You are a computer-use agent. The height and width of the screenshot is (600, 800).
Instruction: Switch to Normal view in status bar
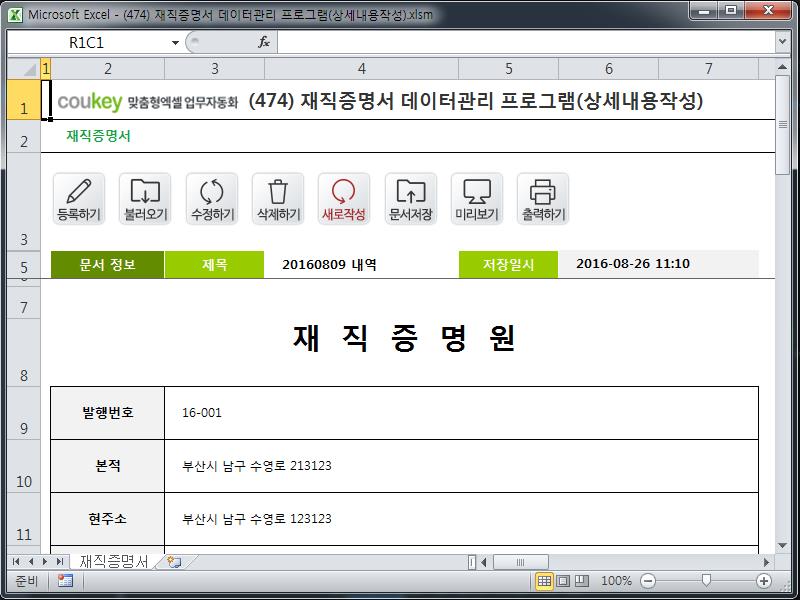544,581
